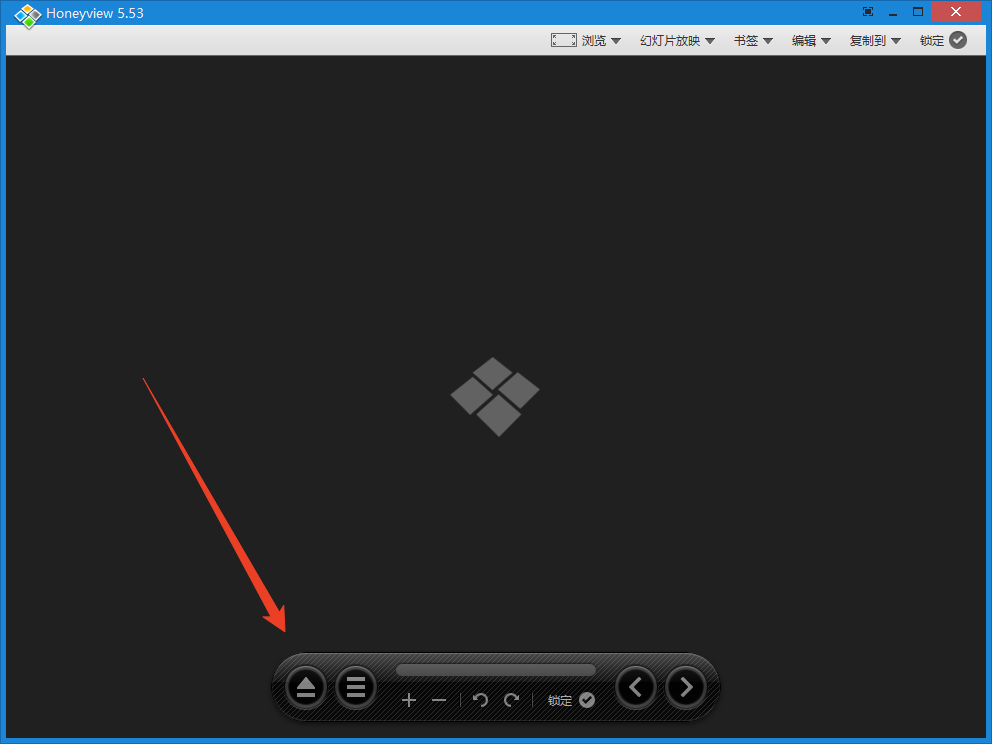992x744 pixels.
Task: Click the fit-to-screen icon beside 浏览
Action: (563, 40)
